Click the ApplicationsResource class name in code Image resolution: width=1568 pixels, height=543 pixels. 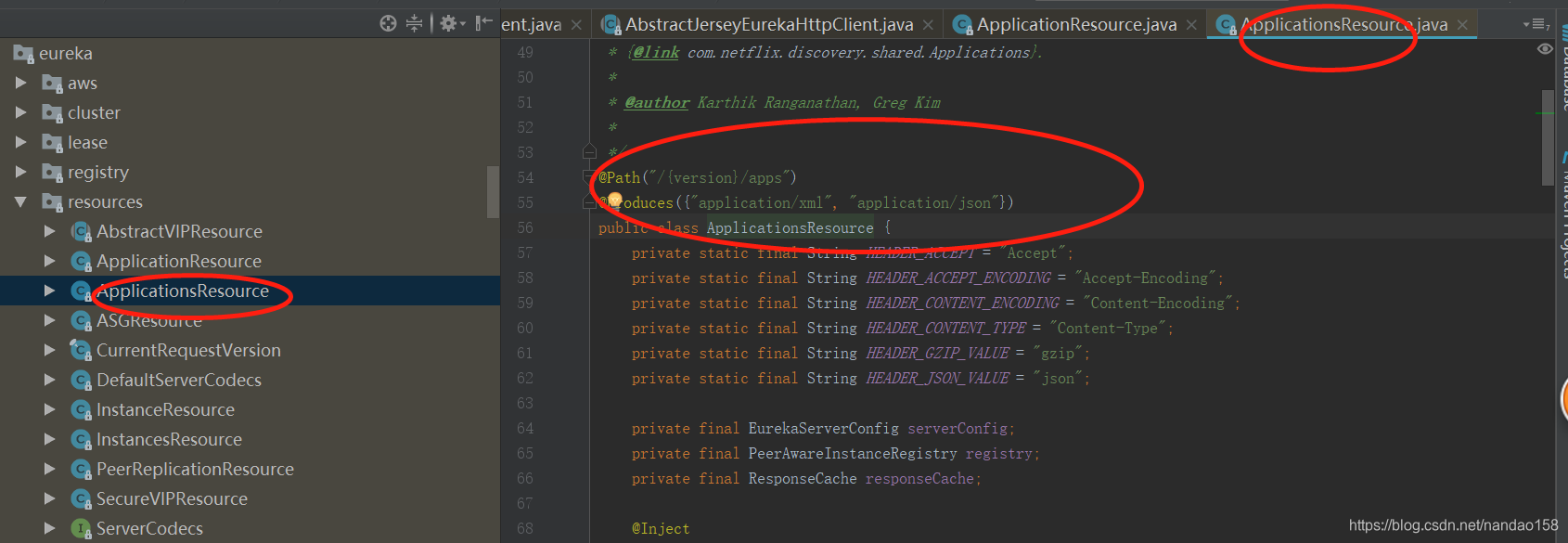790,228
